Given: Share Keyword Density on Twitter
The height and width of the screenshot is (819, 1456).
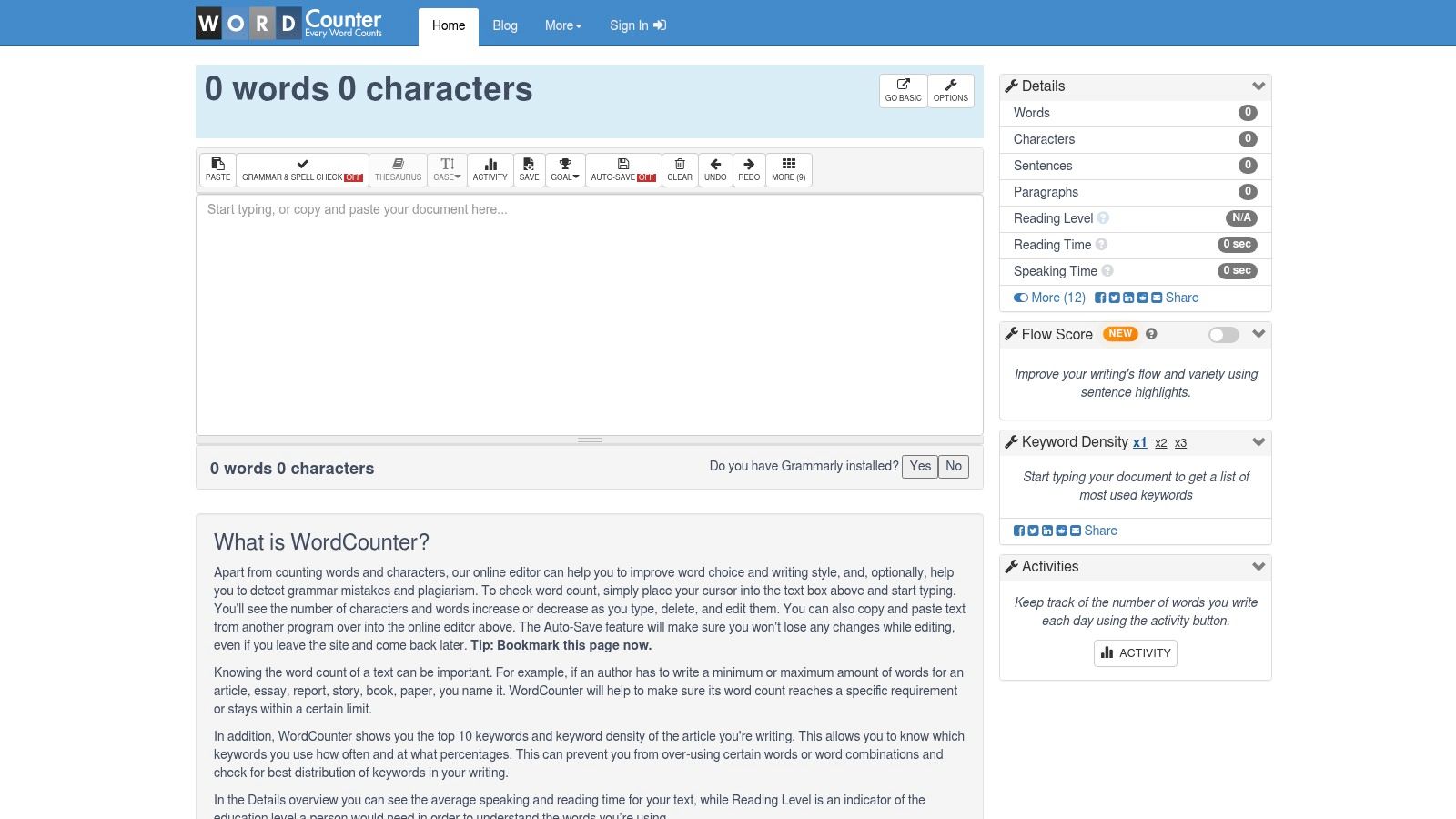Looking at the screenshot, I should coord(1033,531).
